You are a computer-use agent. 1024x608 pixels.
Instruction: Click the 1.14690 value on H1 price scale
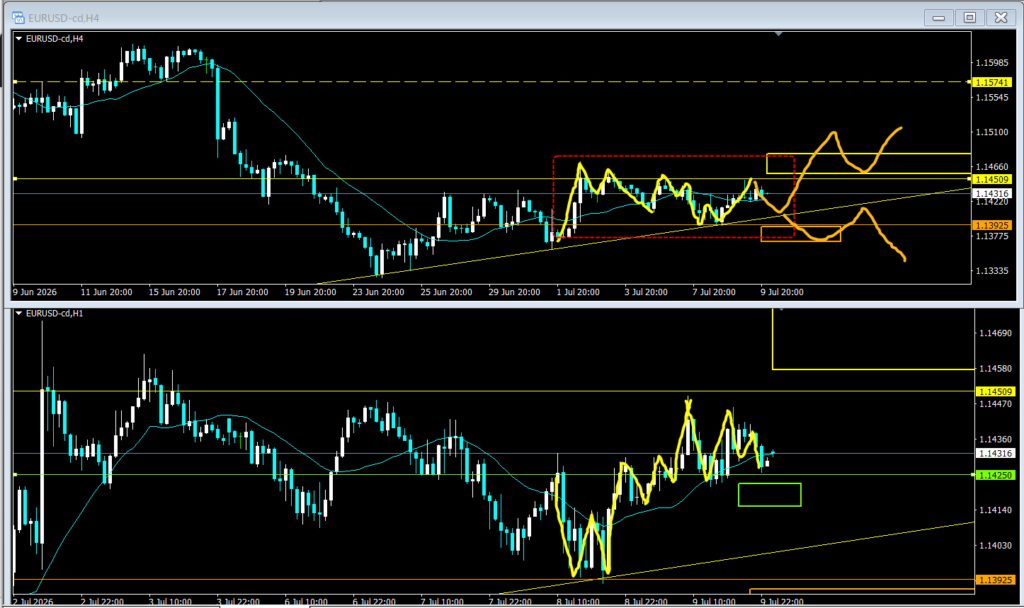tap(995, 333)
